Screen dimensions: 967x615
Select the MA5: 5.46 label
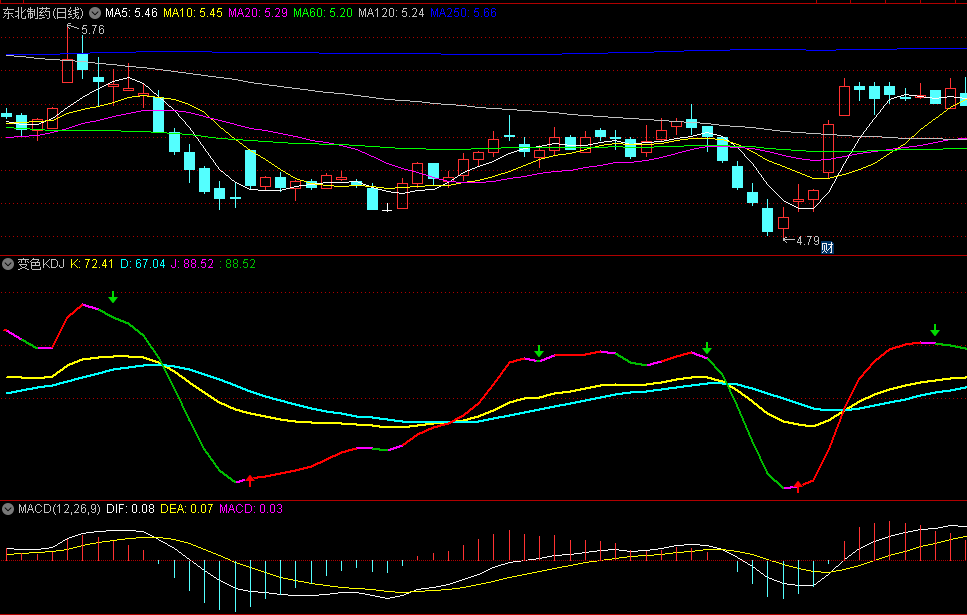click(131, 13)
